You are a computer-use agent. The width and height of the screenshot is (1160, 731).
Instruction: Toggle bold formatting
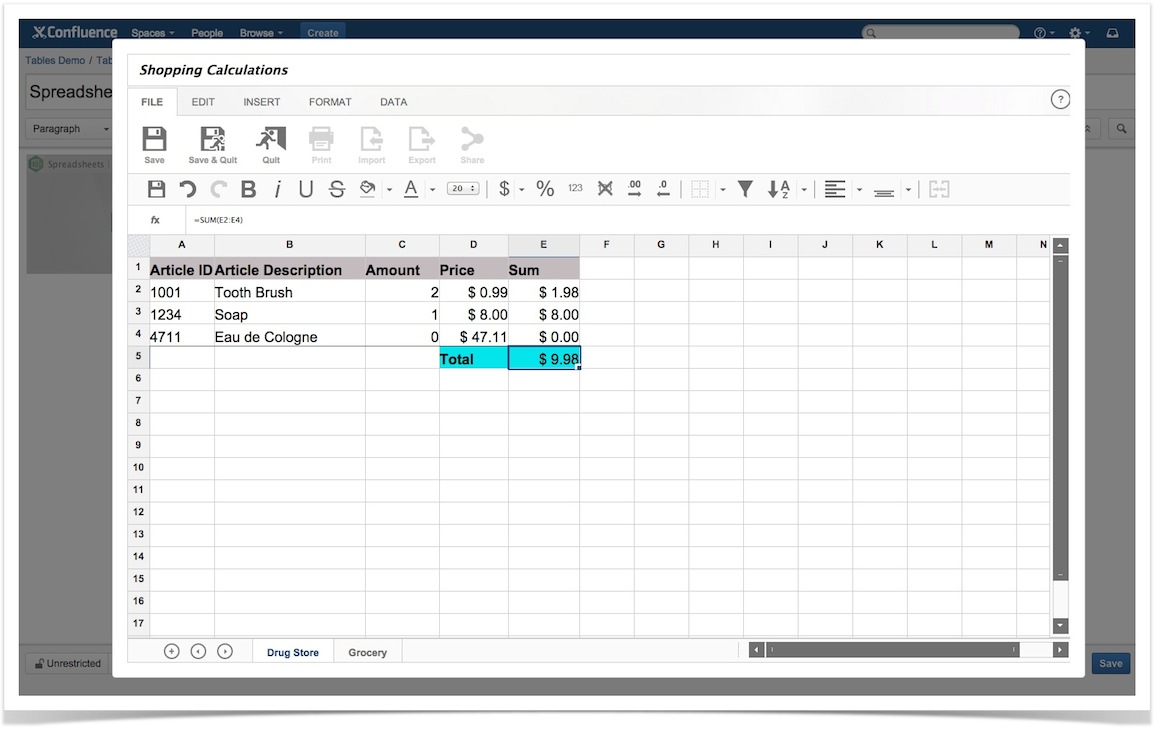[x=249, y=189]
